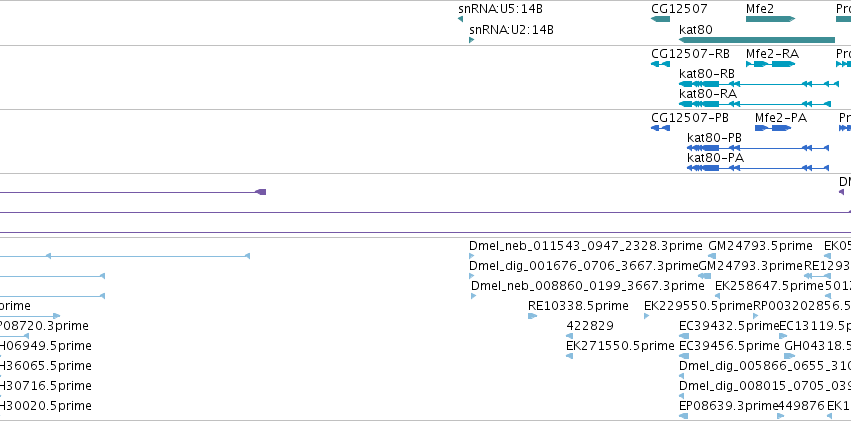The height and width of the screenshot is (421, 851).
Task: Select the EP08639.3prime EST glyph
Action: click(x=684, y=416)
